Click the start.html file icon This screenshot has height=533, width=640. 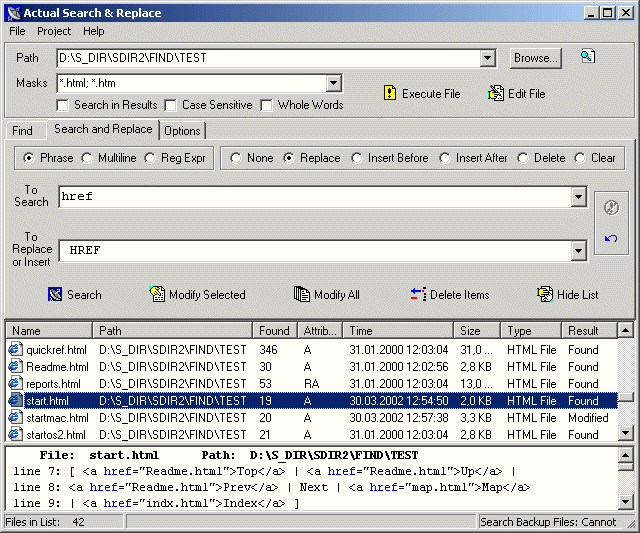click(15, 400)
